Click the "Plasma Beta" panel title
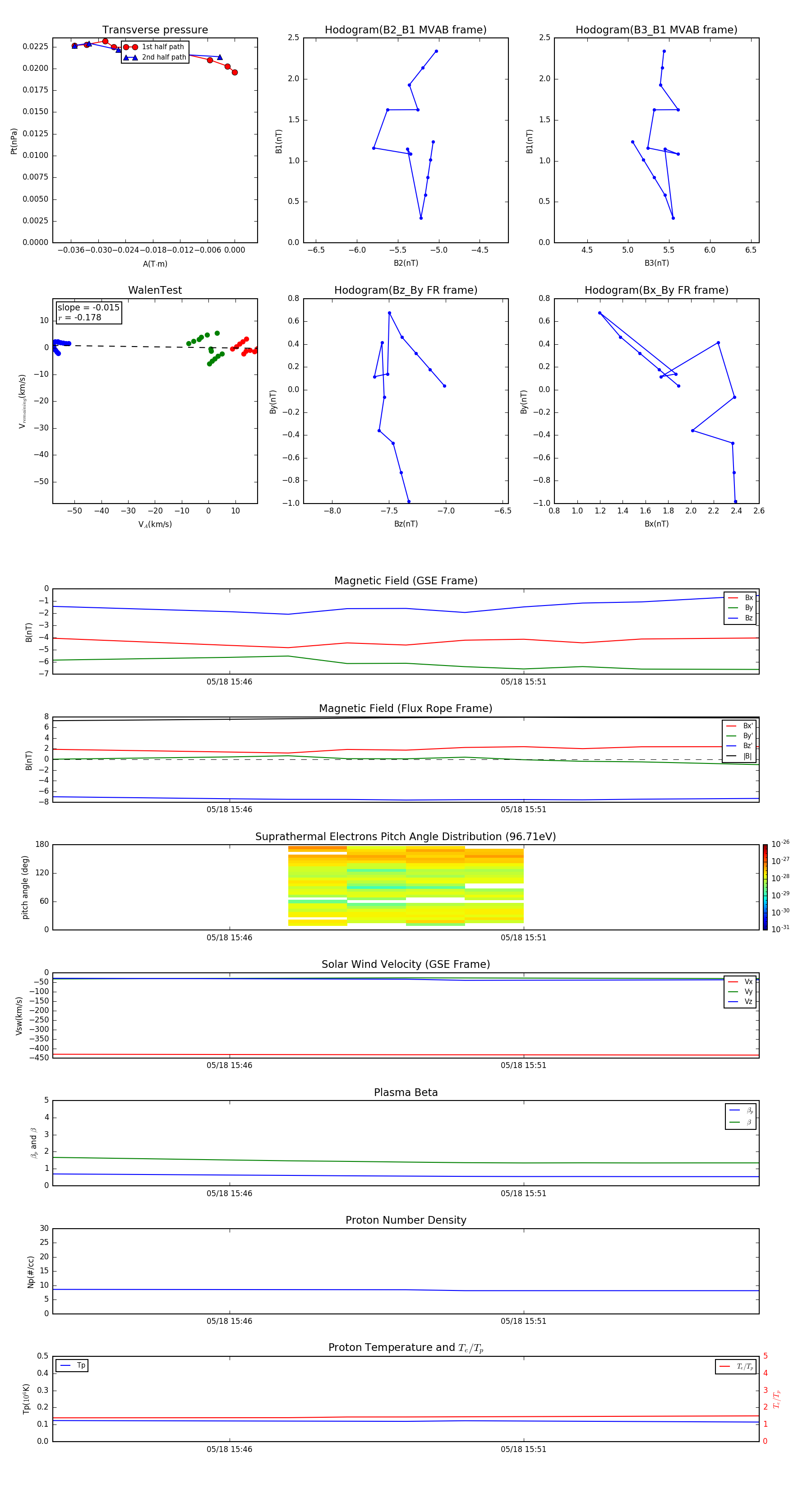 [x=406, y=1093]
